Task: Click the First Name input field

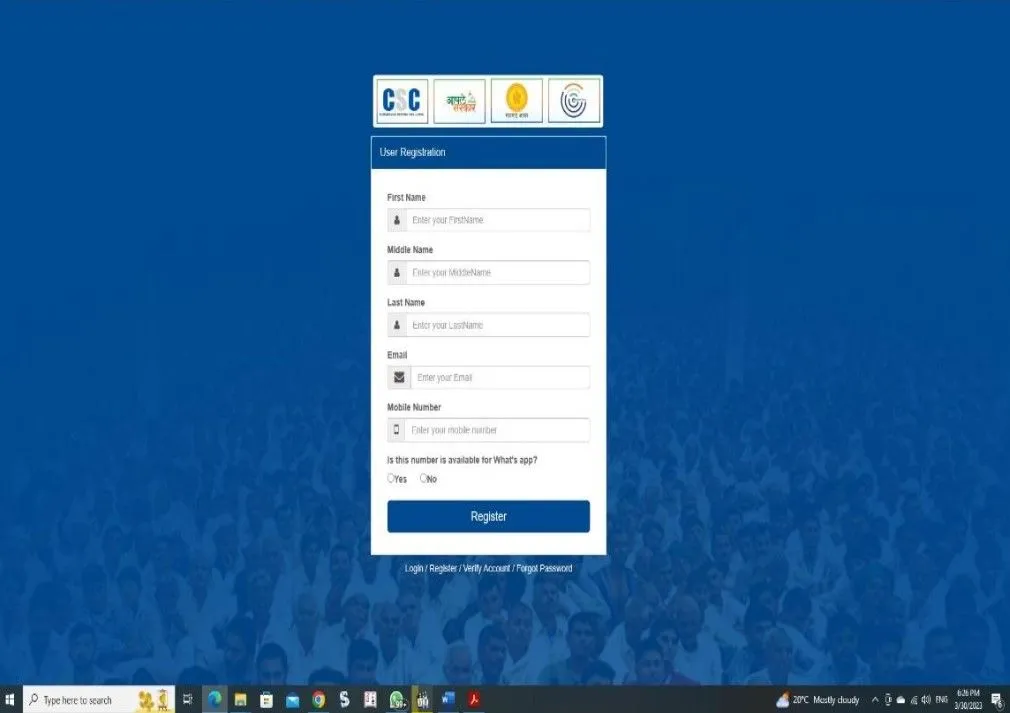Action: [x=497, y=220]
